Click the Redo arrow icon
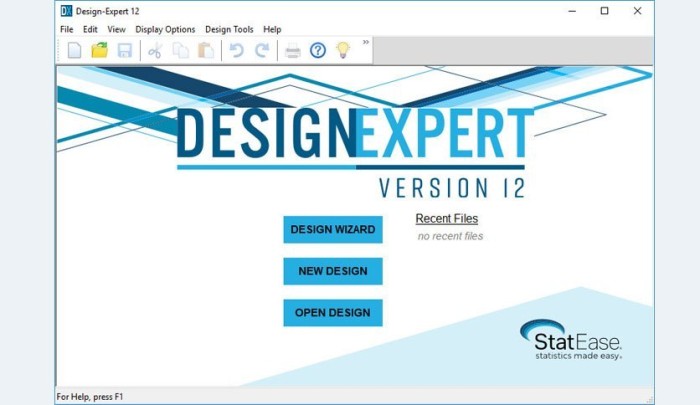Viewport: 700px width, 405px height. click(x=262, y=50)
